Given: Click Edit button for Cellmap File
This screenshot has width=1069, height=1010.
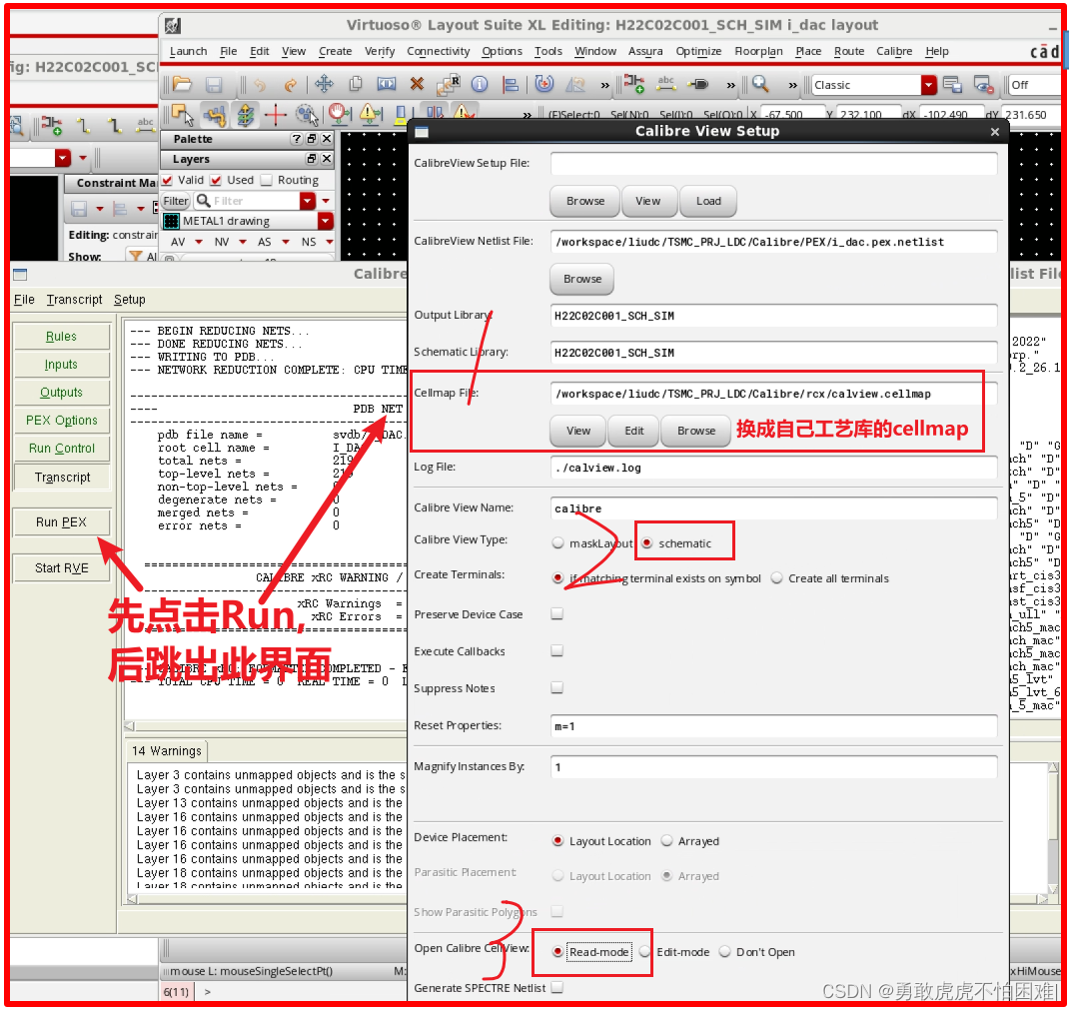Looking at the screenshot, I should pyautogui.click(x=633, y=430).
